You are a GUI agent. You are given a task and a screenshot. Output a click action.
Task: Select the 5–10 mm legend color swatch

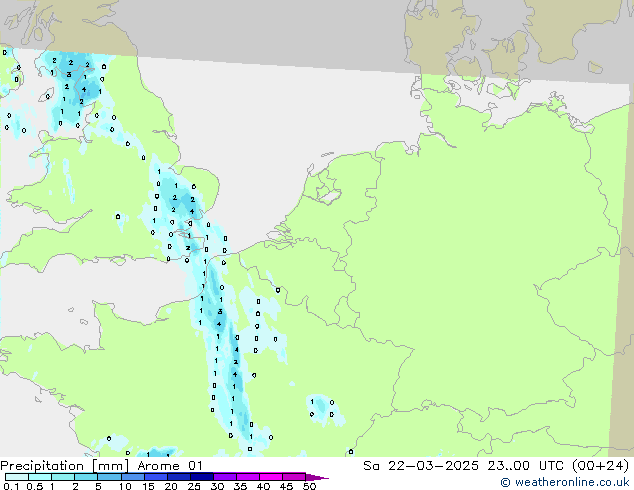[109, 477]
